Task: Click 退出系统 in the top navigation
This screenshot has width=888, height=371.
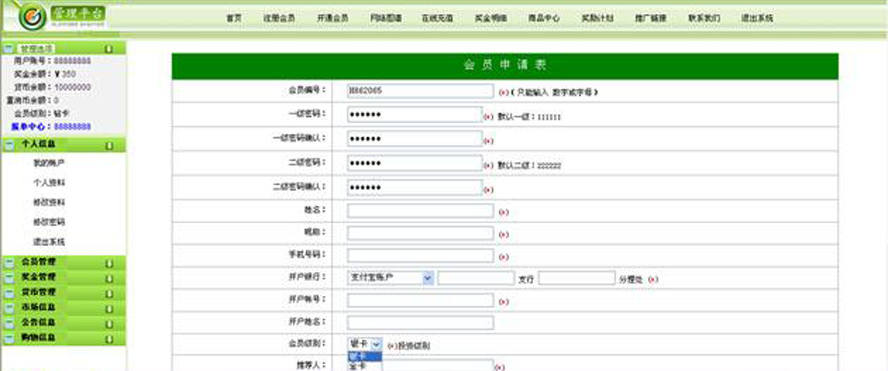Action: click(x=757, y=18)
